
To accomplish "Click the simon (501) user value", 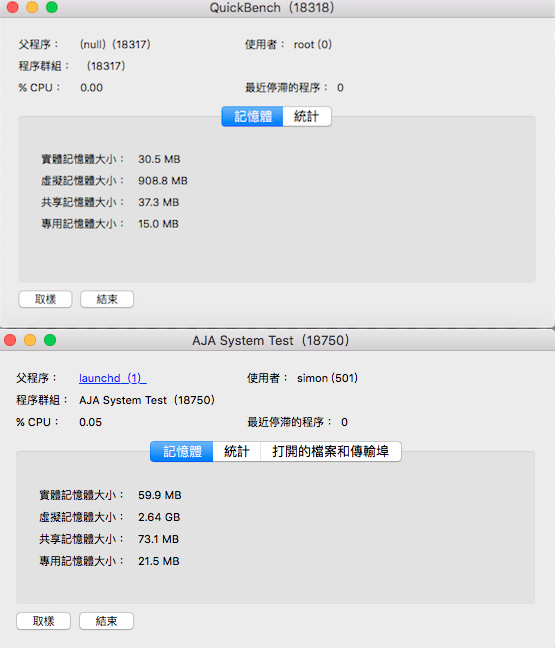I will click(327, 378).
